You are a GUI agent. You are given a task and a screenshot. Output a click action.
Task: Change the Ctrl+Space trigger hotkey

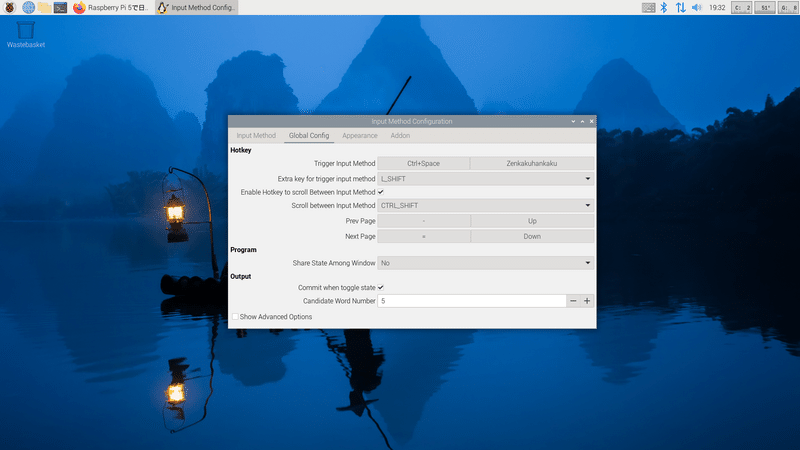[423, 163]
